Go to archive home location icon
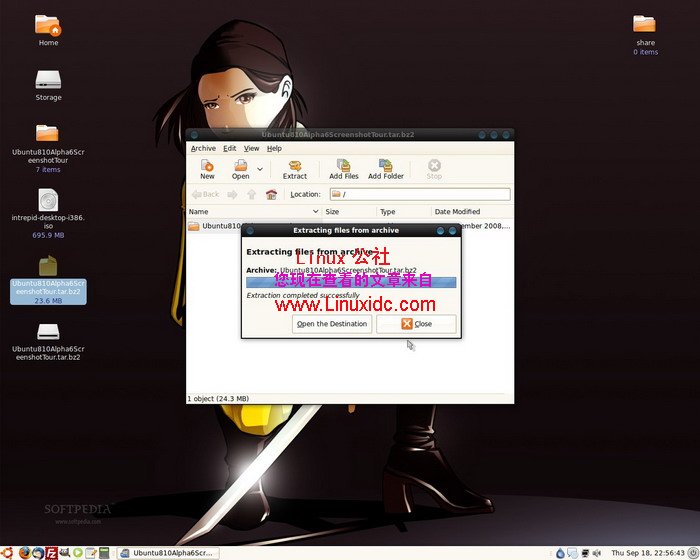This screenshot has width=700, height=560. click(271, 194)
